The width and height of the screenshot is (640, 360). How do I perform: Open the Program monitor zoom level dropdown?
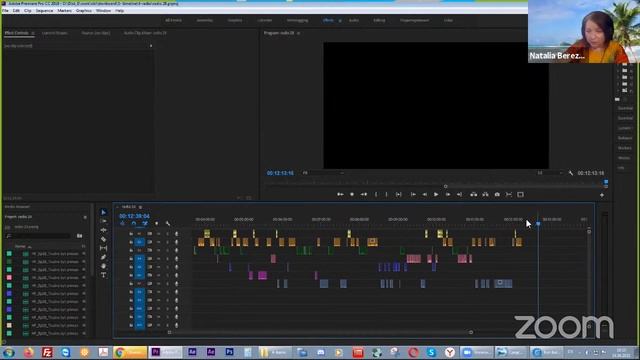pos(322,173)
